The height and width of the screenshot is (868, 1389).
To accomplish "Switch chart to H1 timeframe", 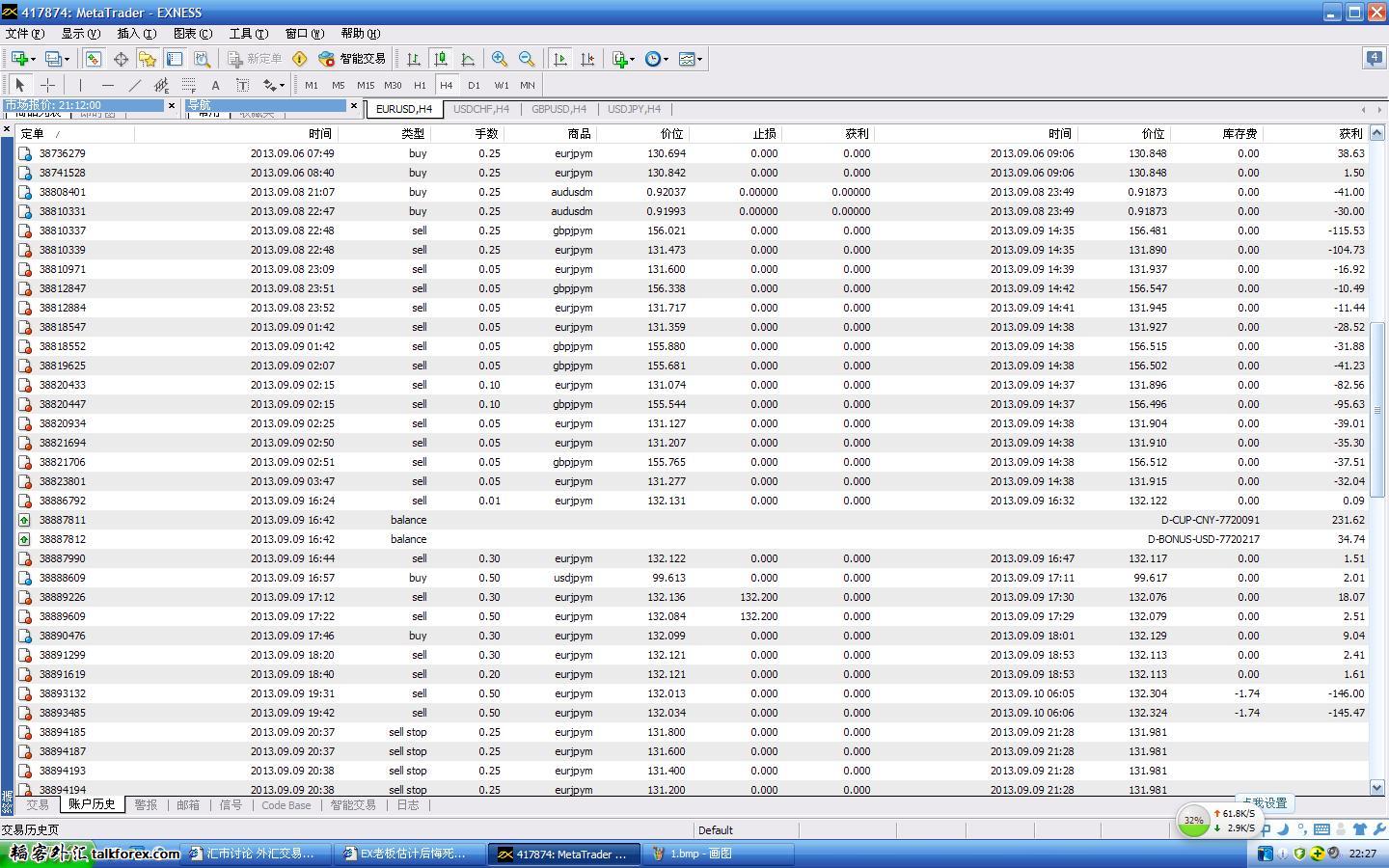I will point(420,85).
